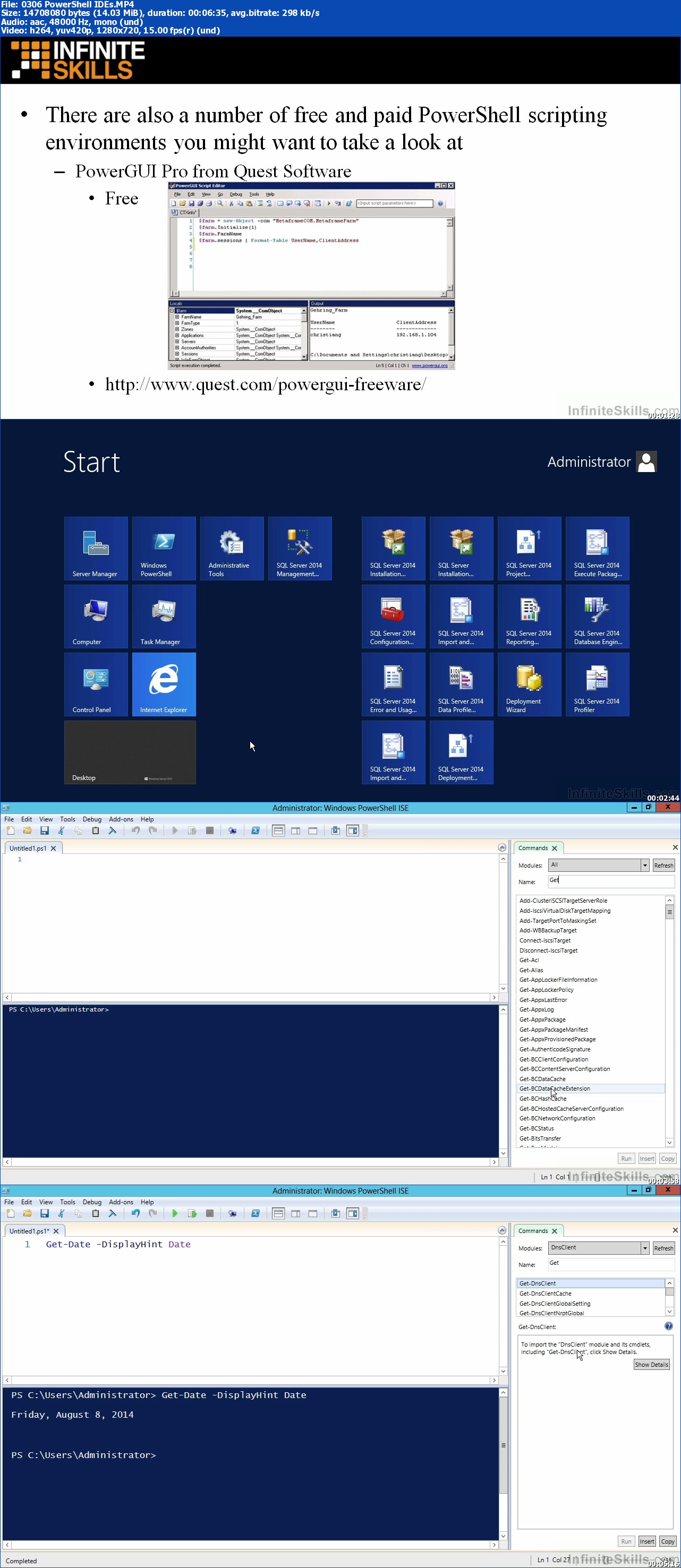Screen dimensions: 681x1568
Task: Open SQL Server 2014 Profiler tile
Action: pyautogui.click(x=597, y=684)
